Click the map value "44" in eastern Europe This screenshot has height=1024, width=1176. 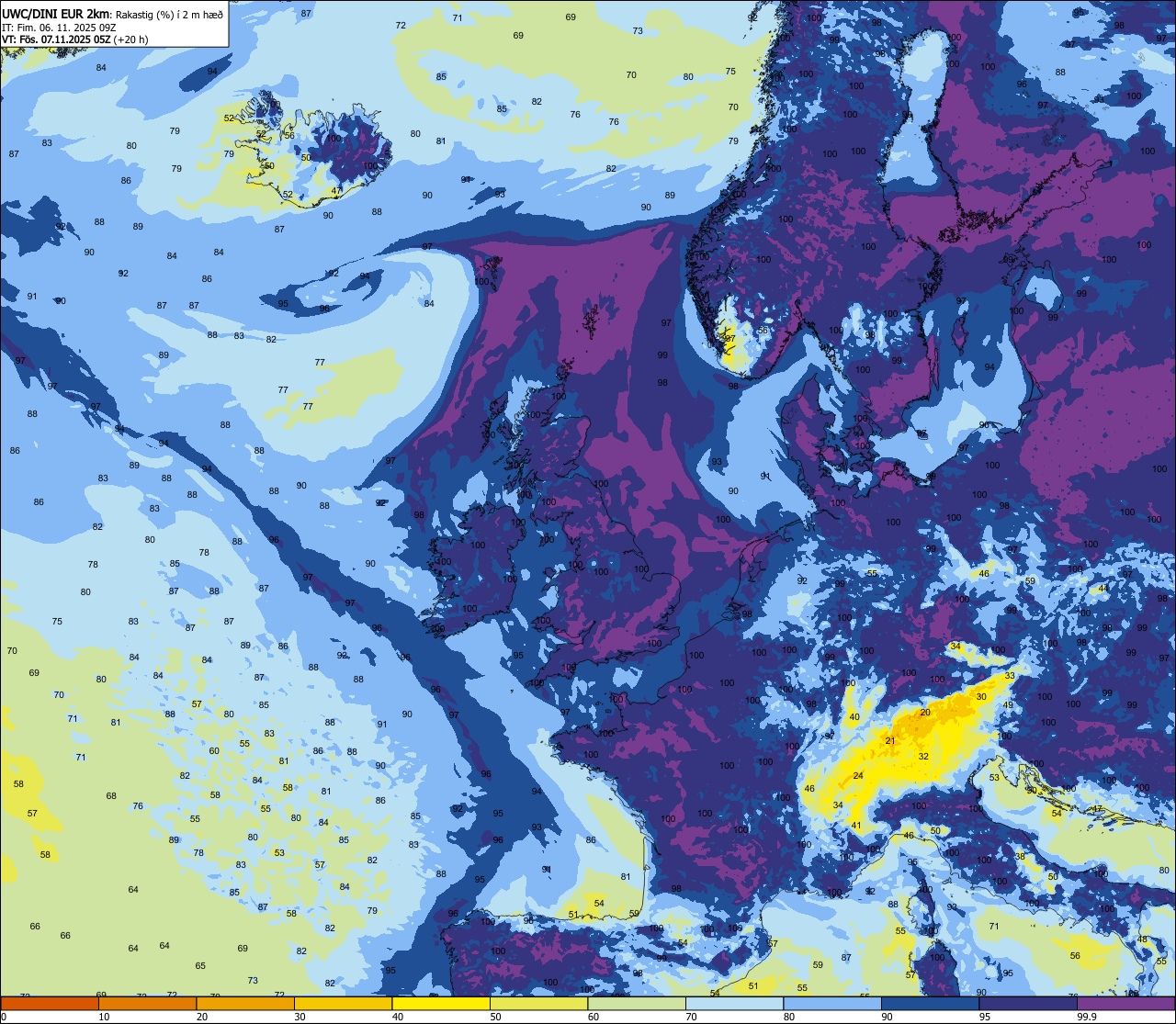[1102, 588]
